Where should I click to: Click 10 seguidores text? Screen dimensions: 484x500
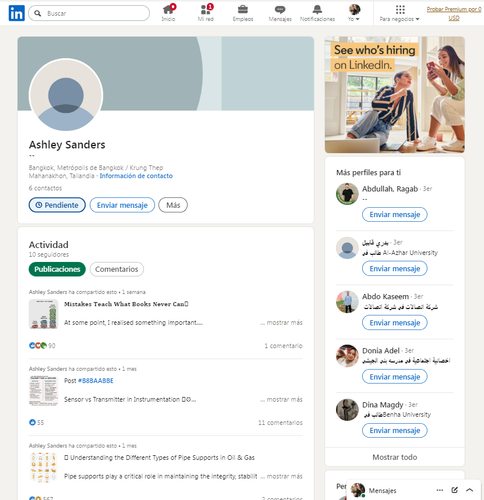click(x=49, y=255)
